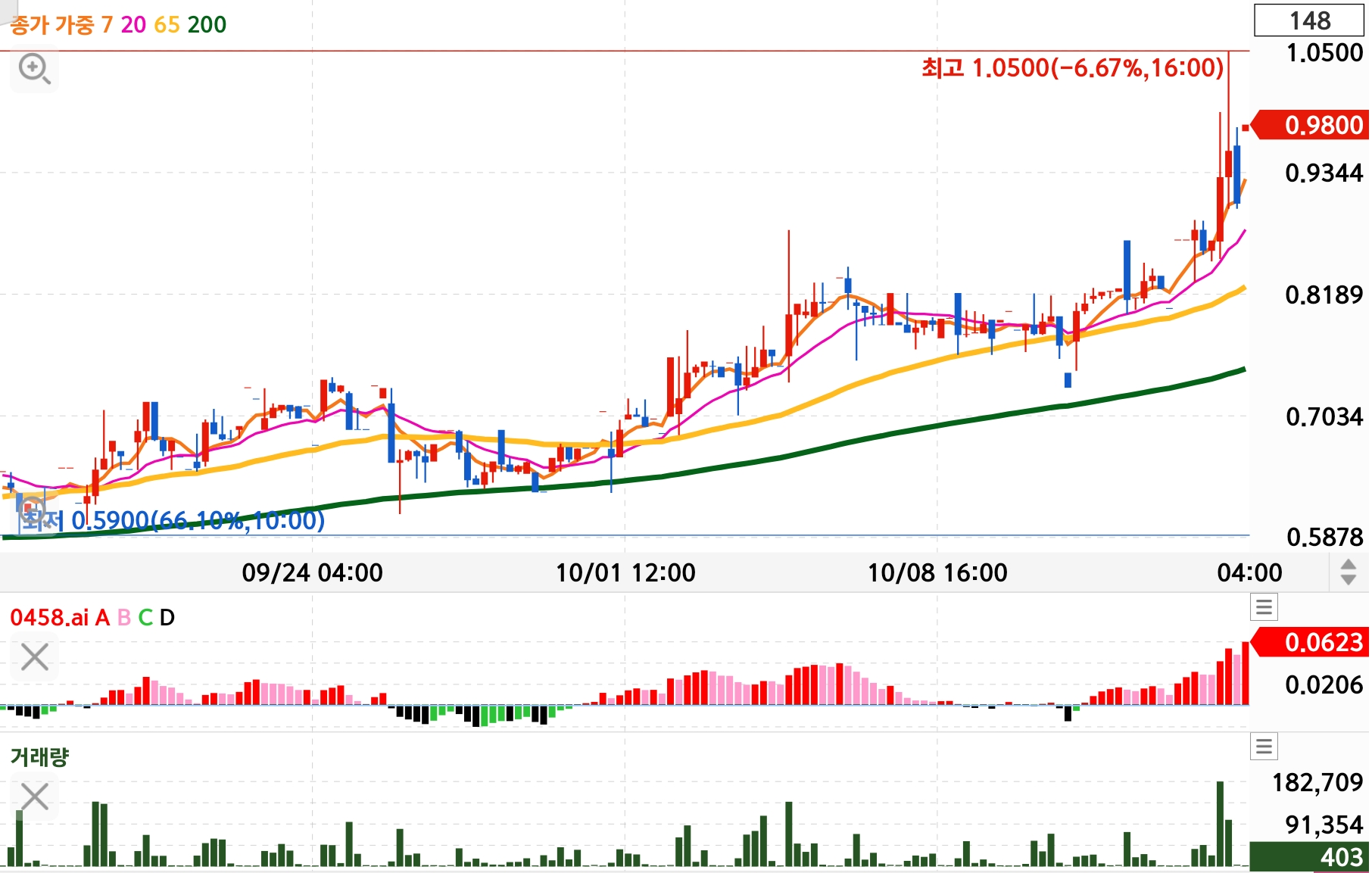
Task: Select indicator series D label
Action: click(x=167, y=618)
